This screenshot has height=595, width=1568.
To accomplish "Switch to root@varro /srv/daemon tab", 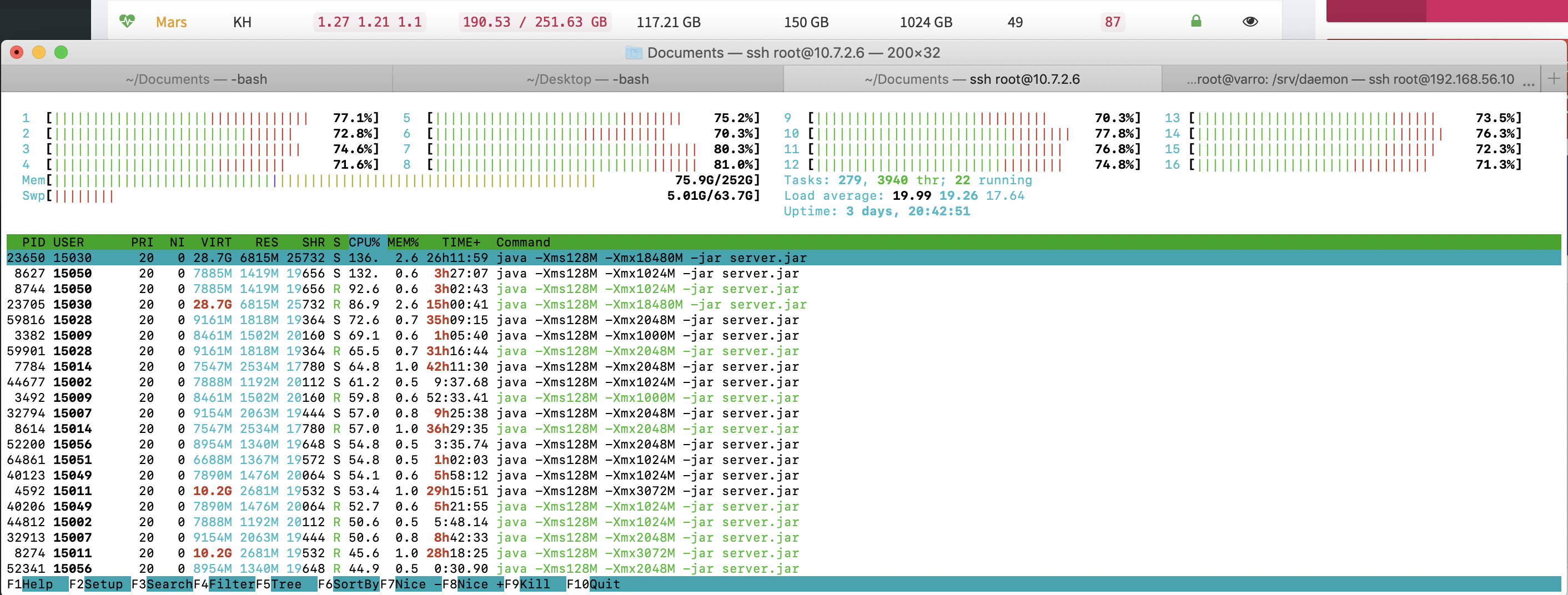I will (x=1349, y=79).
